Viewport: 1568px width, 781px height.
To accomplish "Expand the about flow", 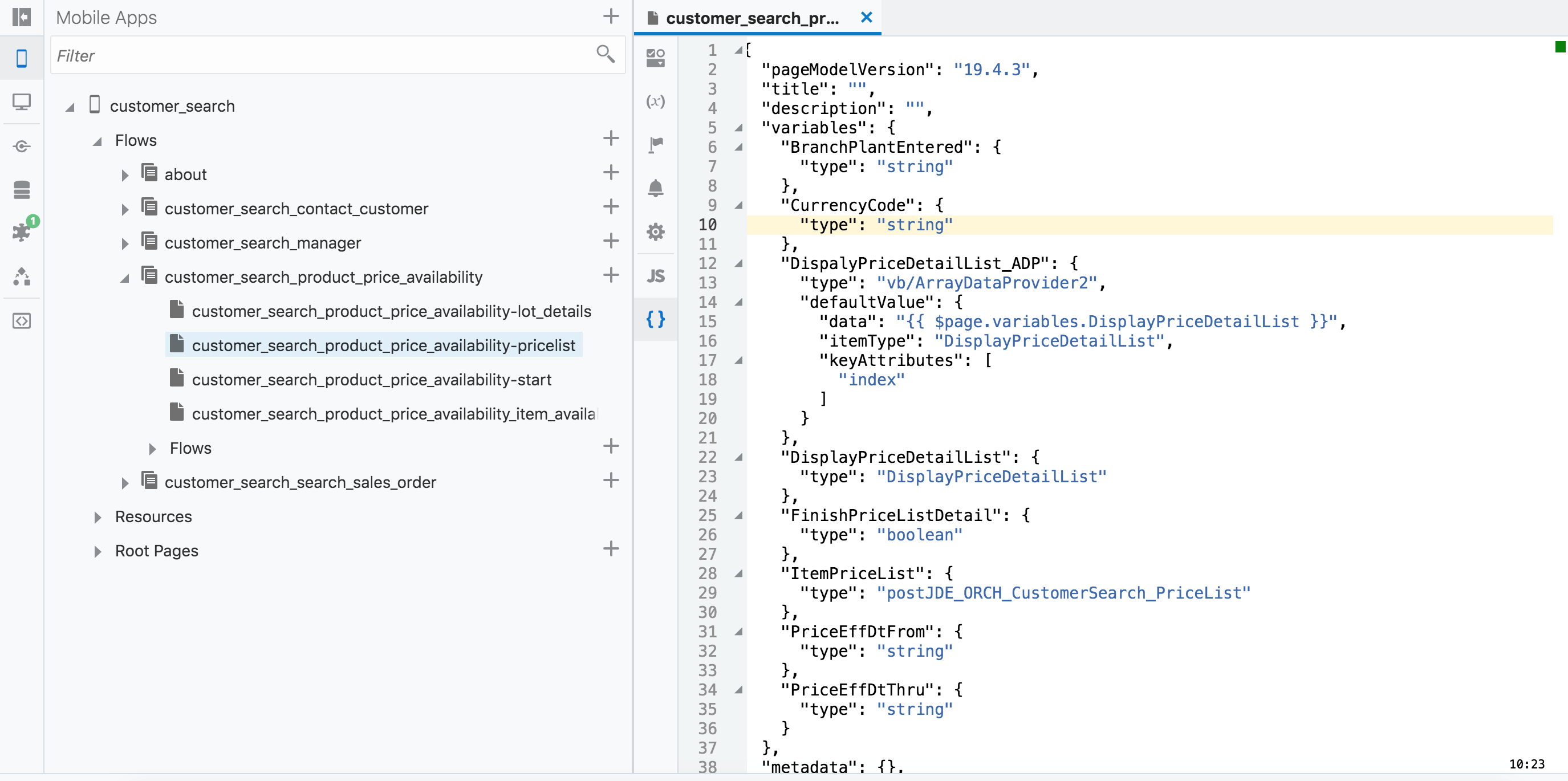I will (125, 176).
